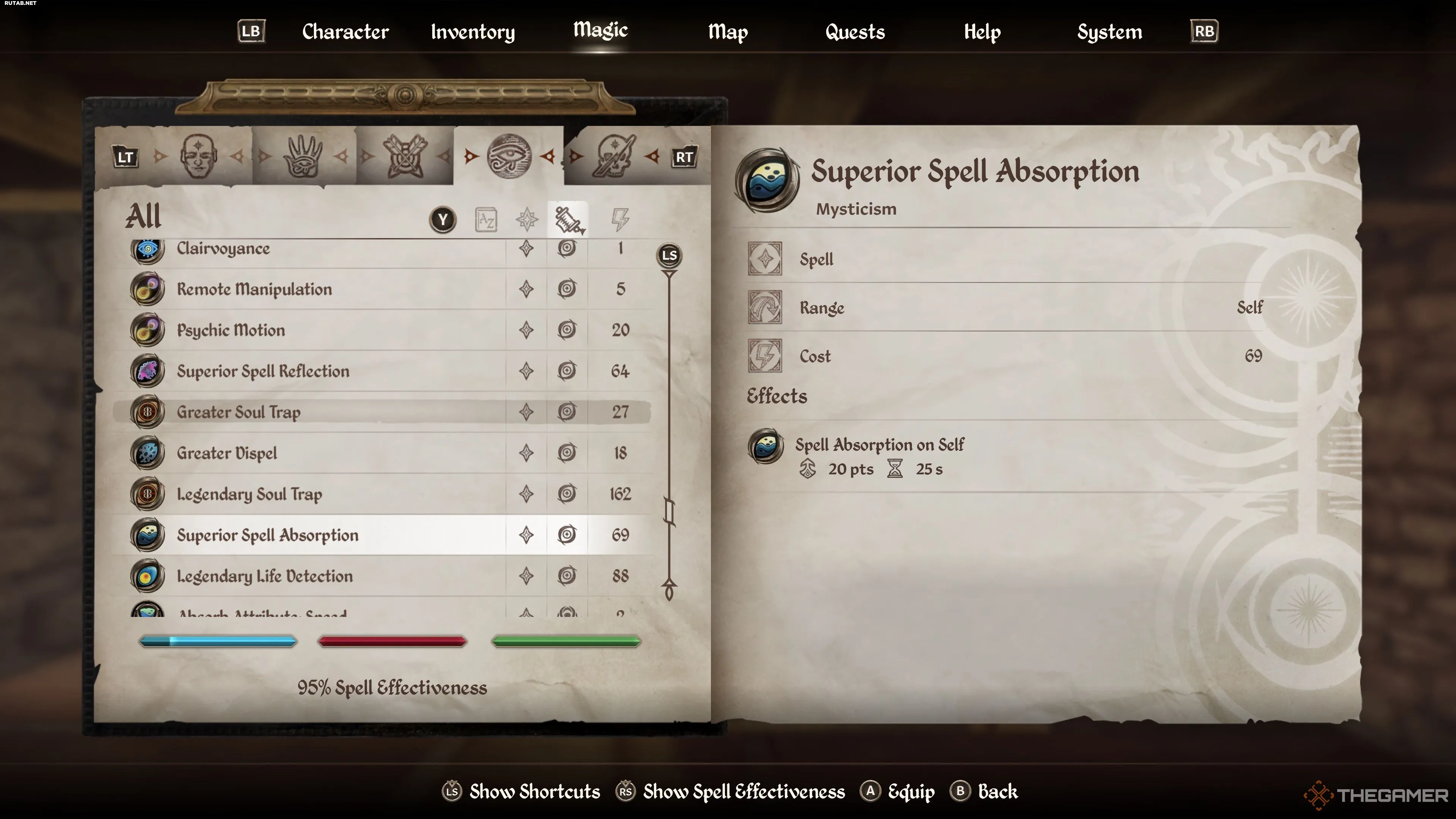Select the crossed arrows shield school tab

405,156
